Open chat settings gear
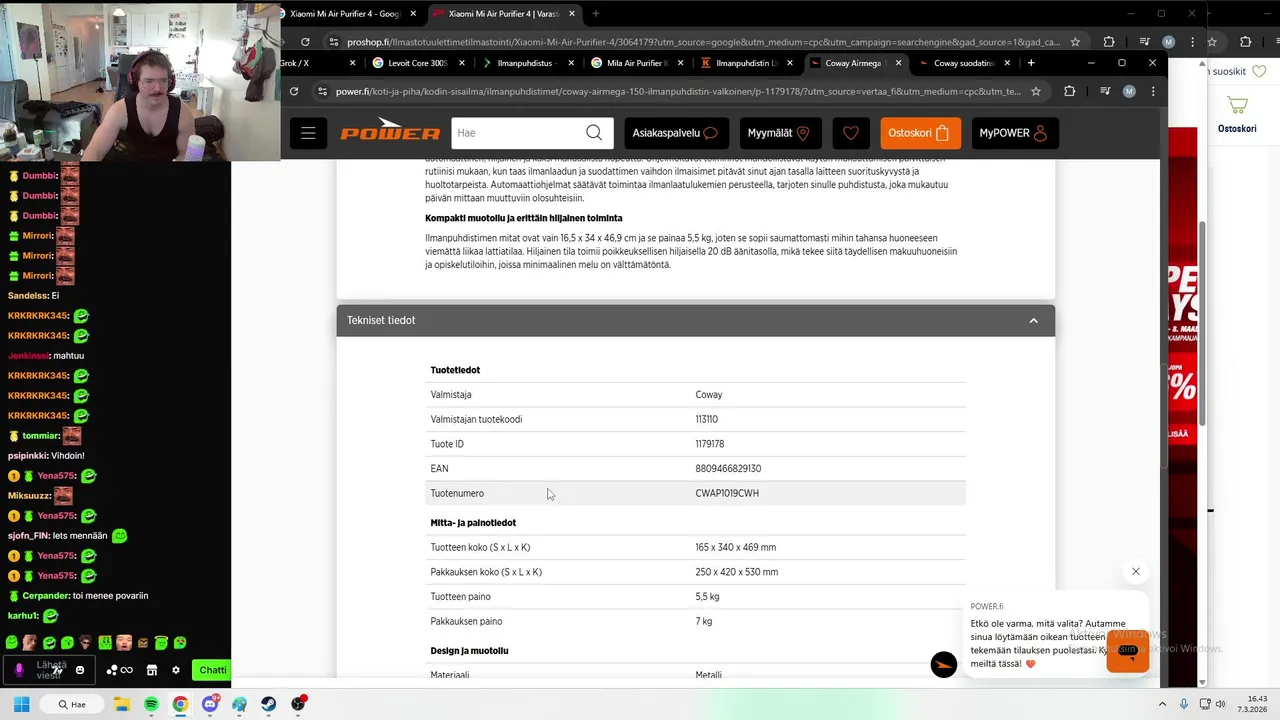1280x720 pixels. 176,670
